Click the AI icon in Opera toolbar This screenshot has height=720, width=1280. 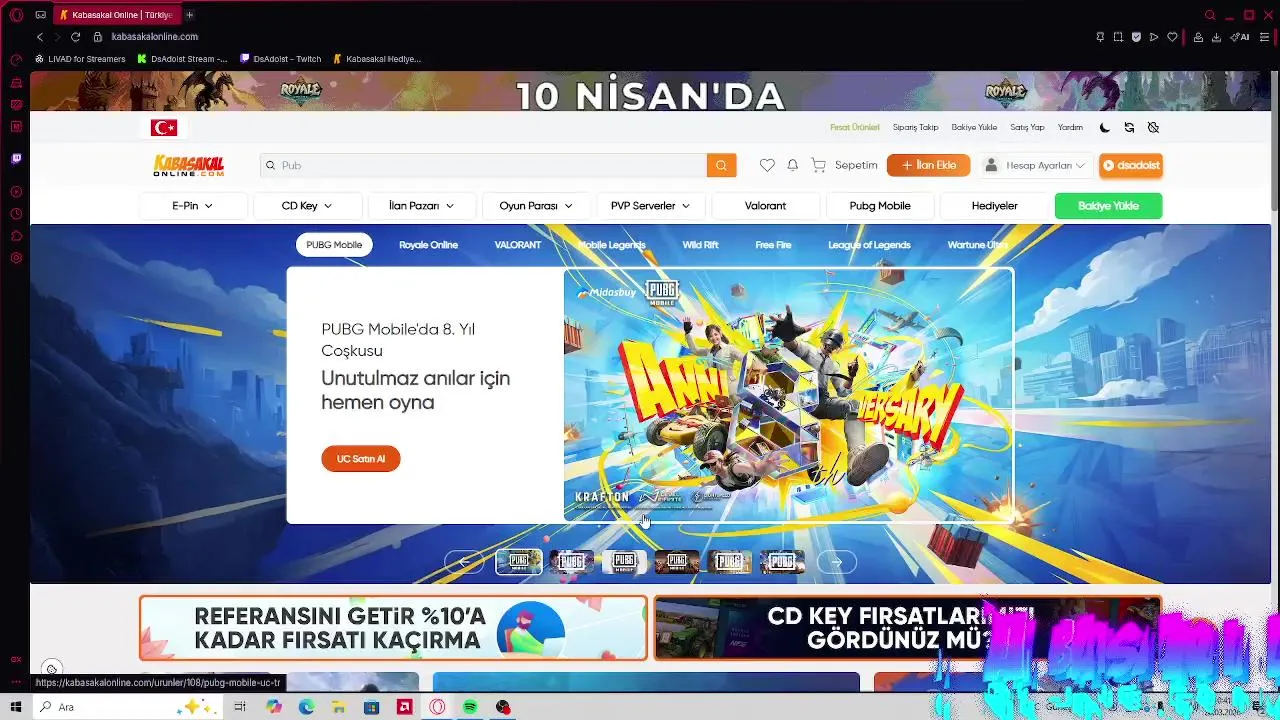[x=1240, y=37]
